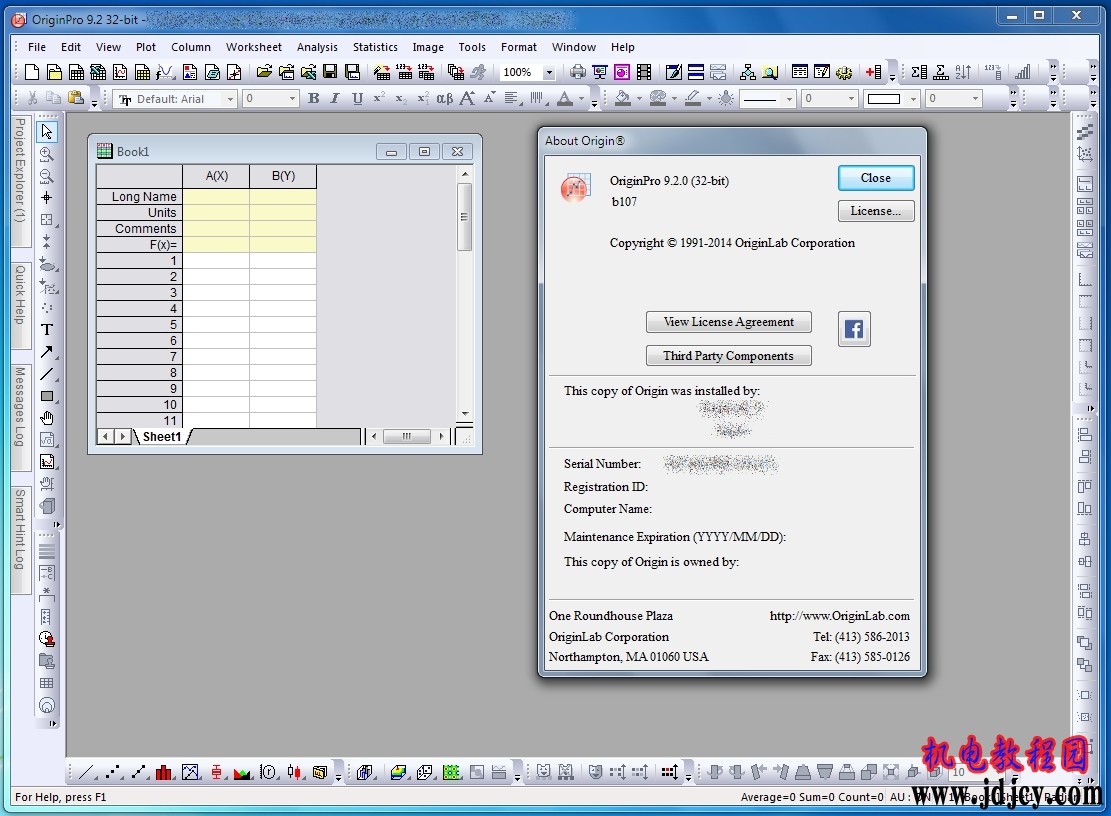The height and width of the screenshot is (816, 1111).
Task: Click the View License Agreement button
Action: tap(728, 322)
